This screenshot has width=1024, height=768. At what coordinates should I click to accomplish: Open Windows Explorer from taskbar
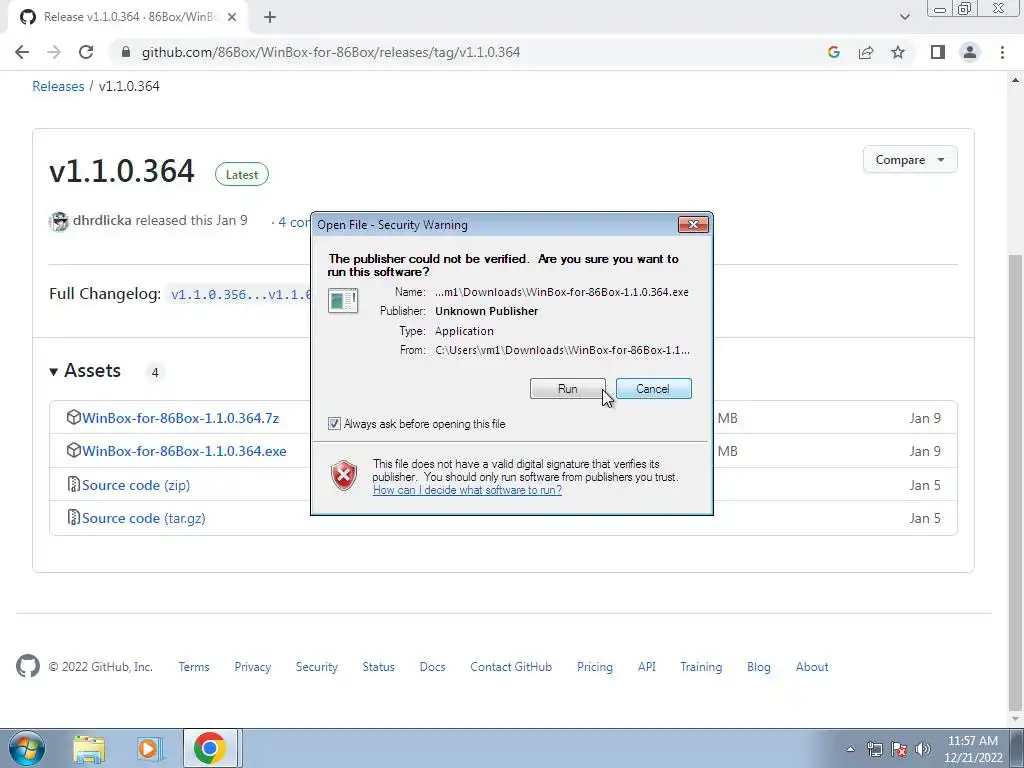[89, 748]
